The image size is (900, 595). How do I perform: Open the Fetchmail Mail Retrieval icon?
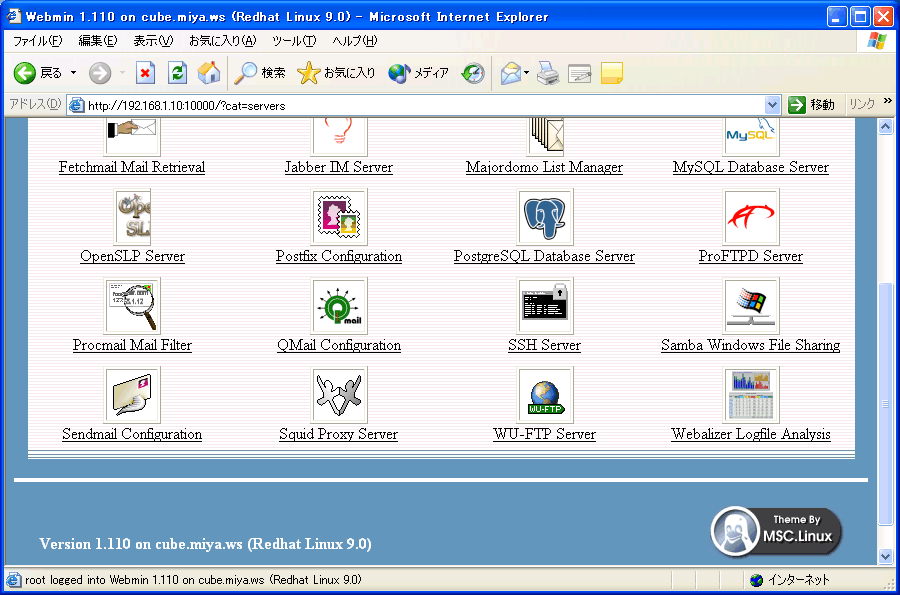tap(132, 135)
